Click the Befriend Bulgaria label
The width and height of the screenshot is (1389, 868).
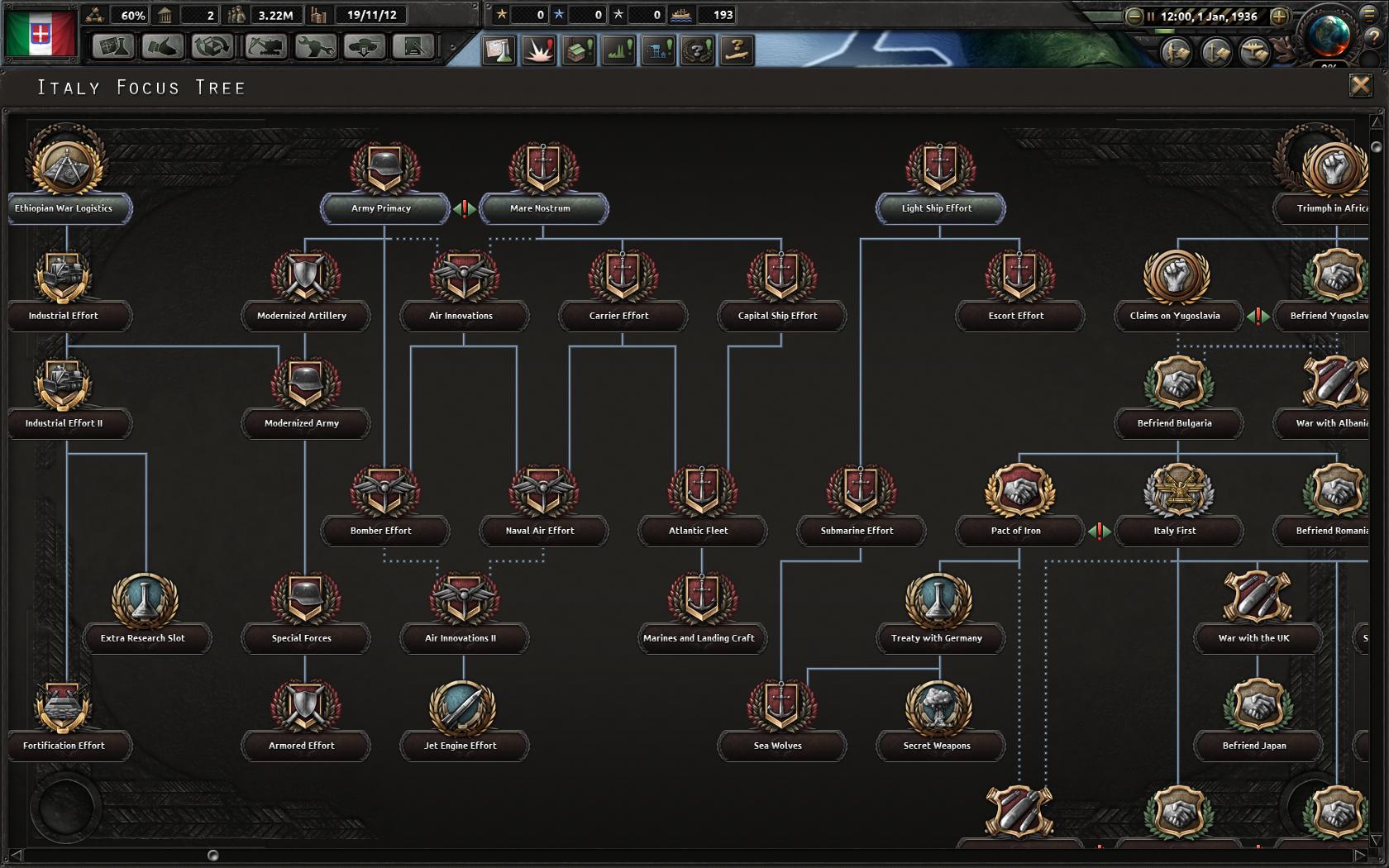click(x=1175, y=423)
